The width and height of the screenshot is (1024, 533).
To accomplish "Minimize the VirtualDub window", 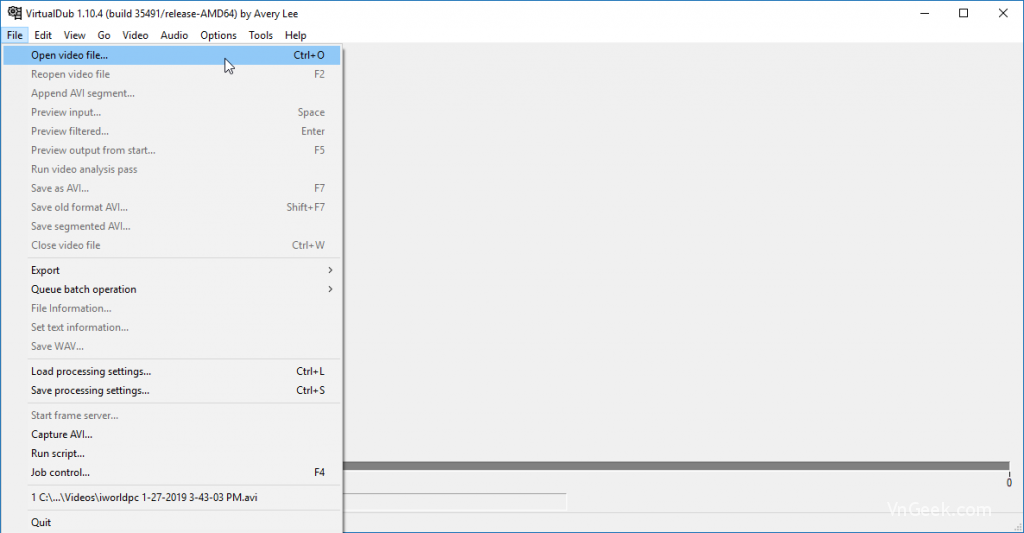I will 925,13.
